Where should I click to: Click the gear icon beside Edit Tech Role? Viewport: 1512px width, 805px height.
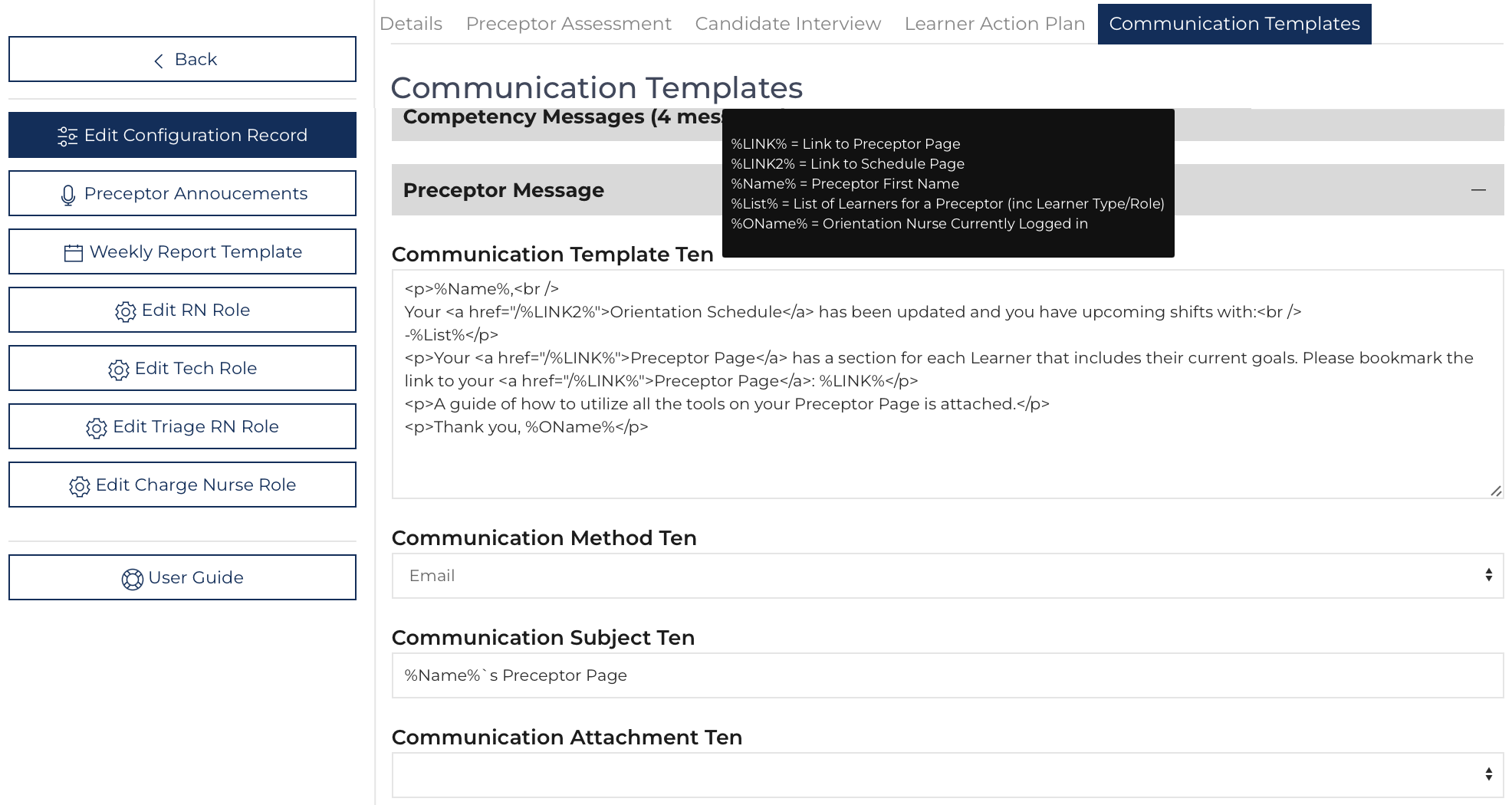pos(119,370)
